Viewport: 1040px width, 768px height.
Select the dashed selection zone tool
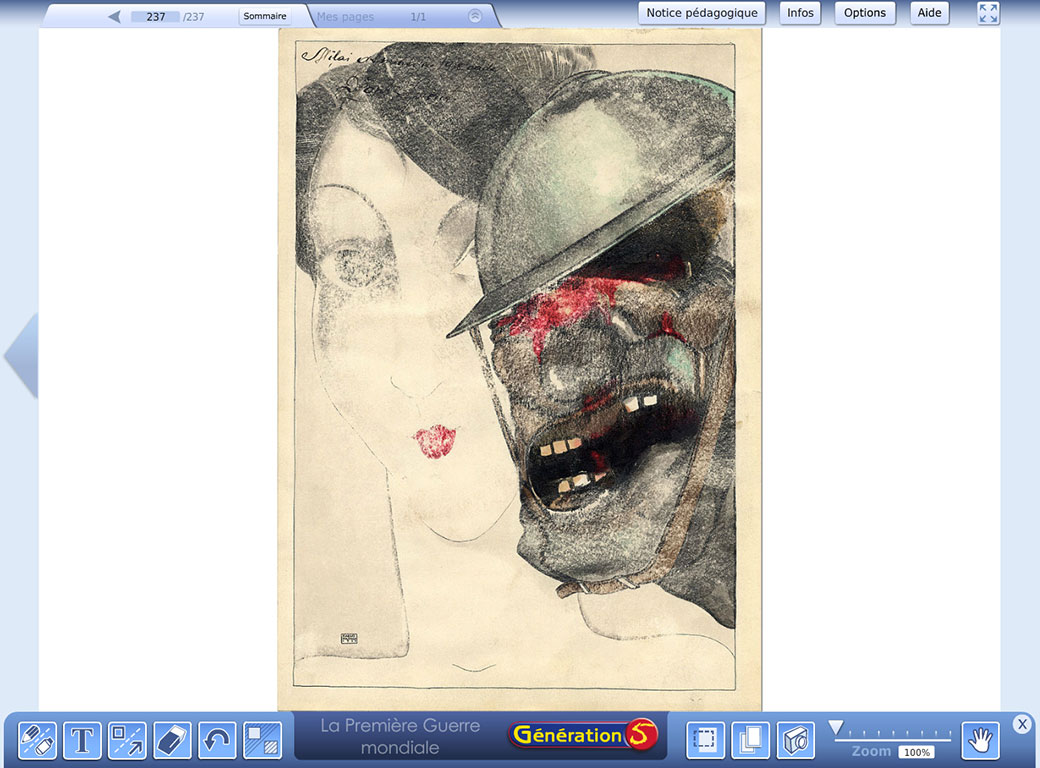705,741
